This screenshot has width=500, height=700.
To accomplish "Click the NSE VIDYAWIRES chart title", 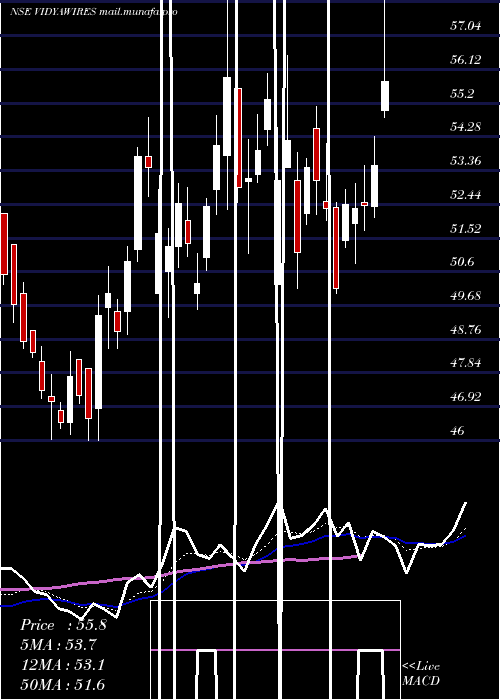I will tap(94, 12).
